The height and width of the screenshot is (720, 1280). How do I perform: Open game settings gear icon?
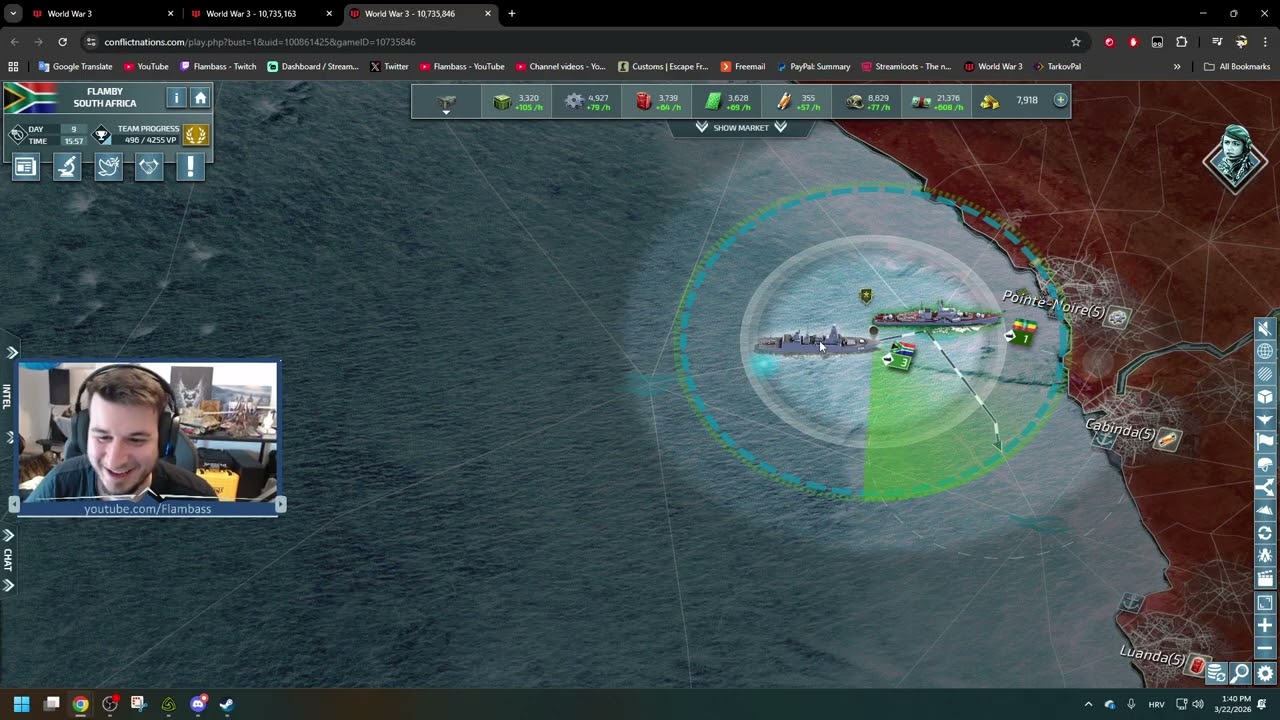click(1265, 674)
